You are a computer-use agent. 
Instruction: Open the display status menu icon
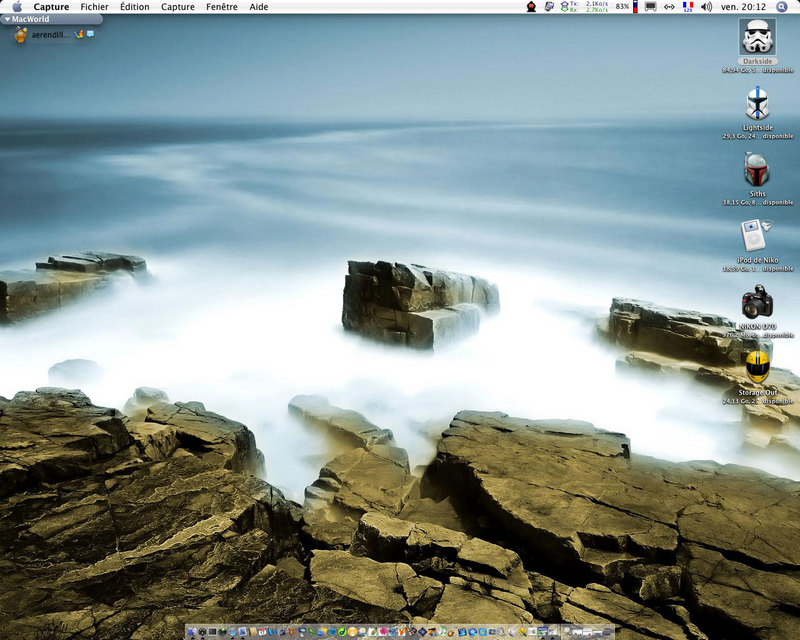[x=651, y=7]
